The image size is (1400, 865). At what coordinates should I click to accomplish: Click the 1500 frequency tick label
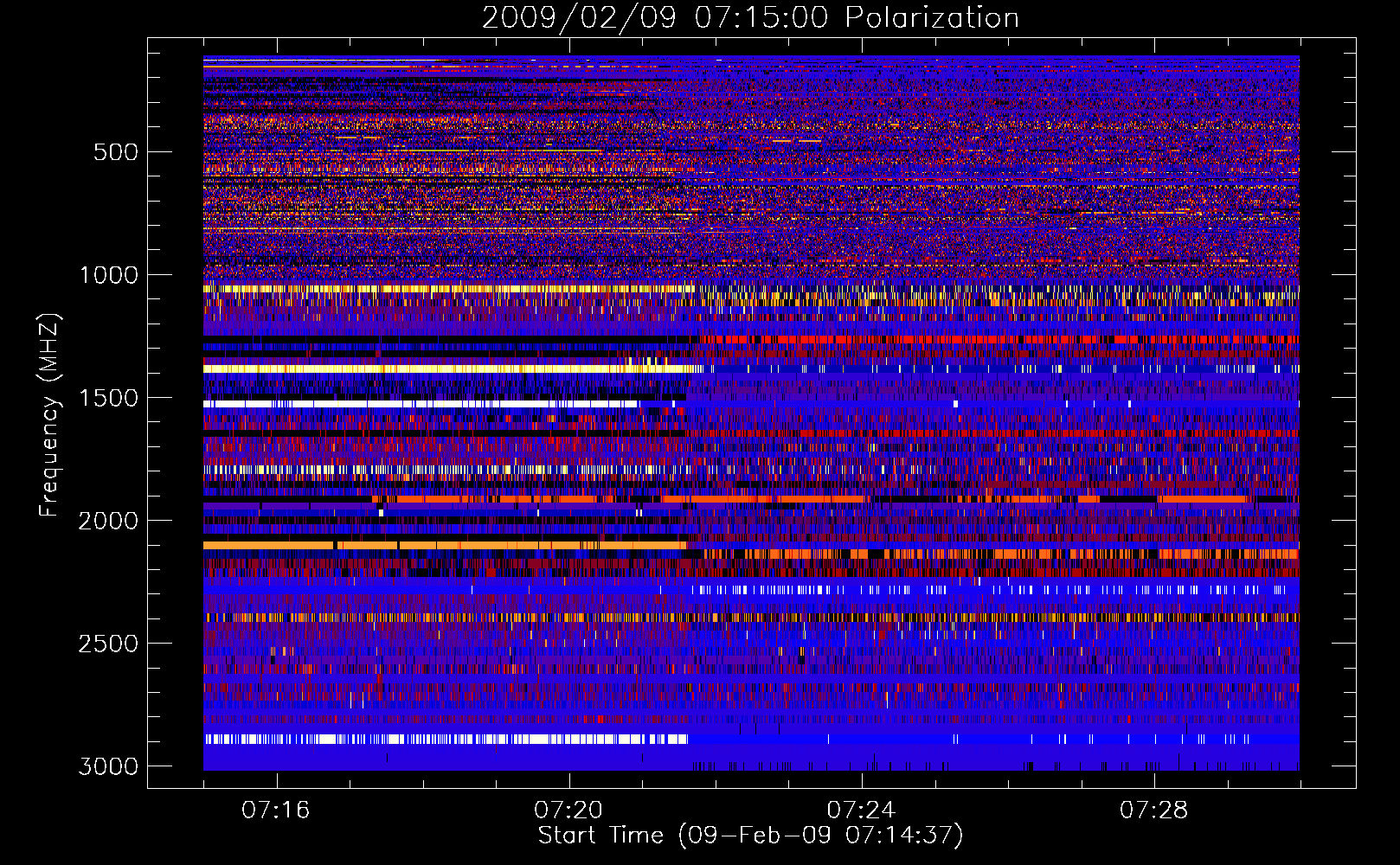(108, 398)
